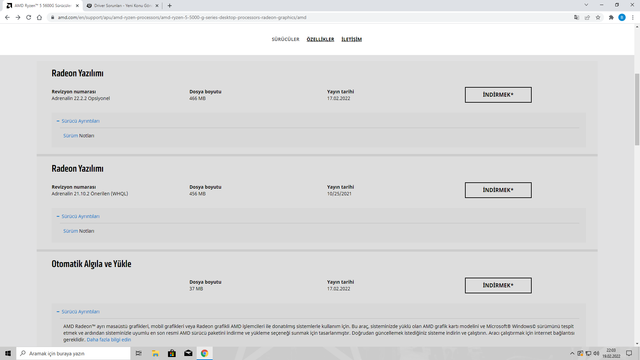640x360 pixels.
Task: Jump to the İLETİŞİM section
Action: click(351, 39)
